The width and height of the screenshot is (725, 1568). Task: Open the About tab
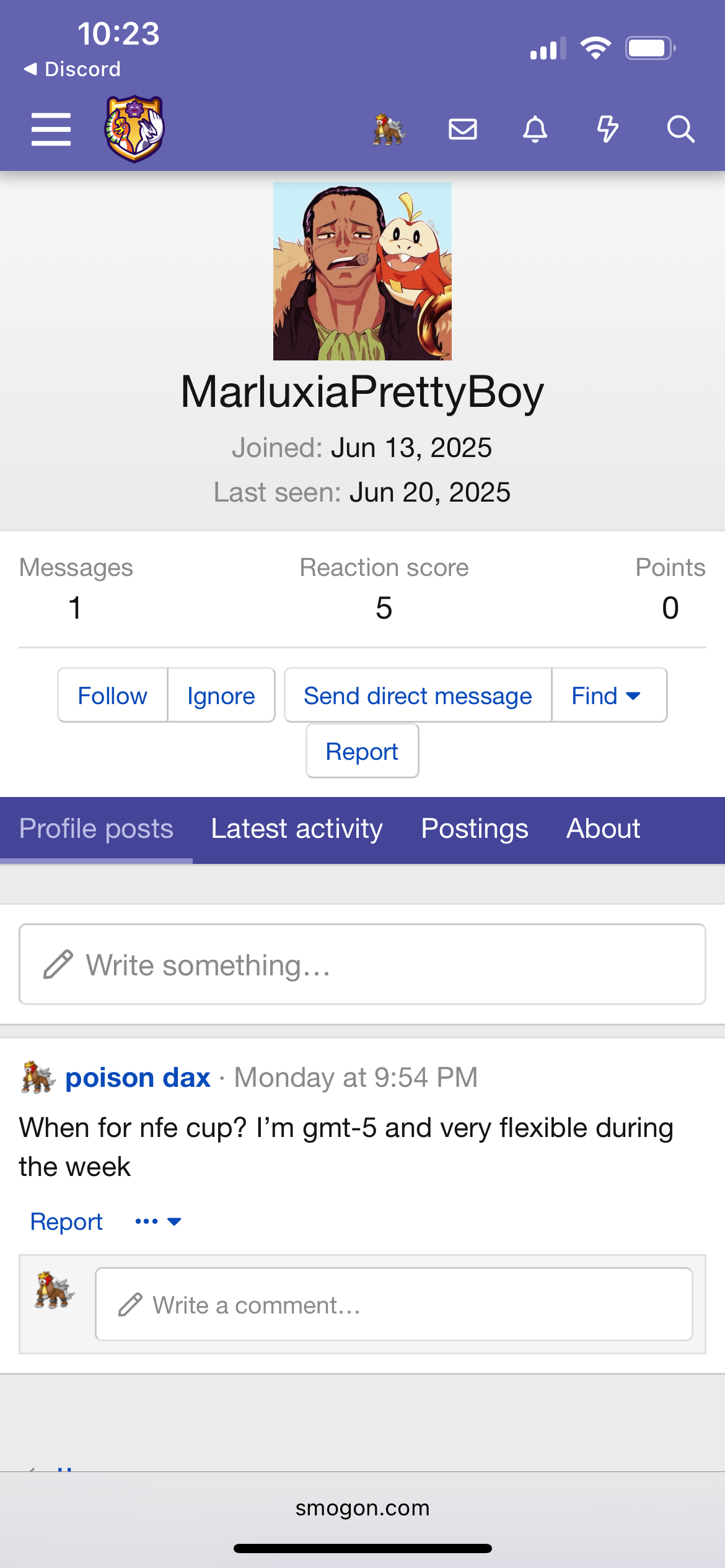point(603,829)
